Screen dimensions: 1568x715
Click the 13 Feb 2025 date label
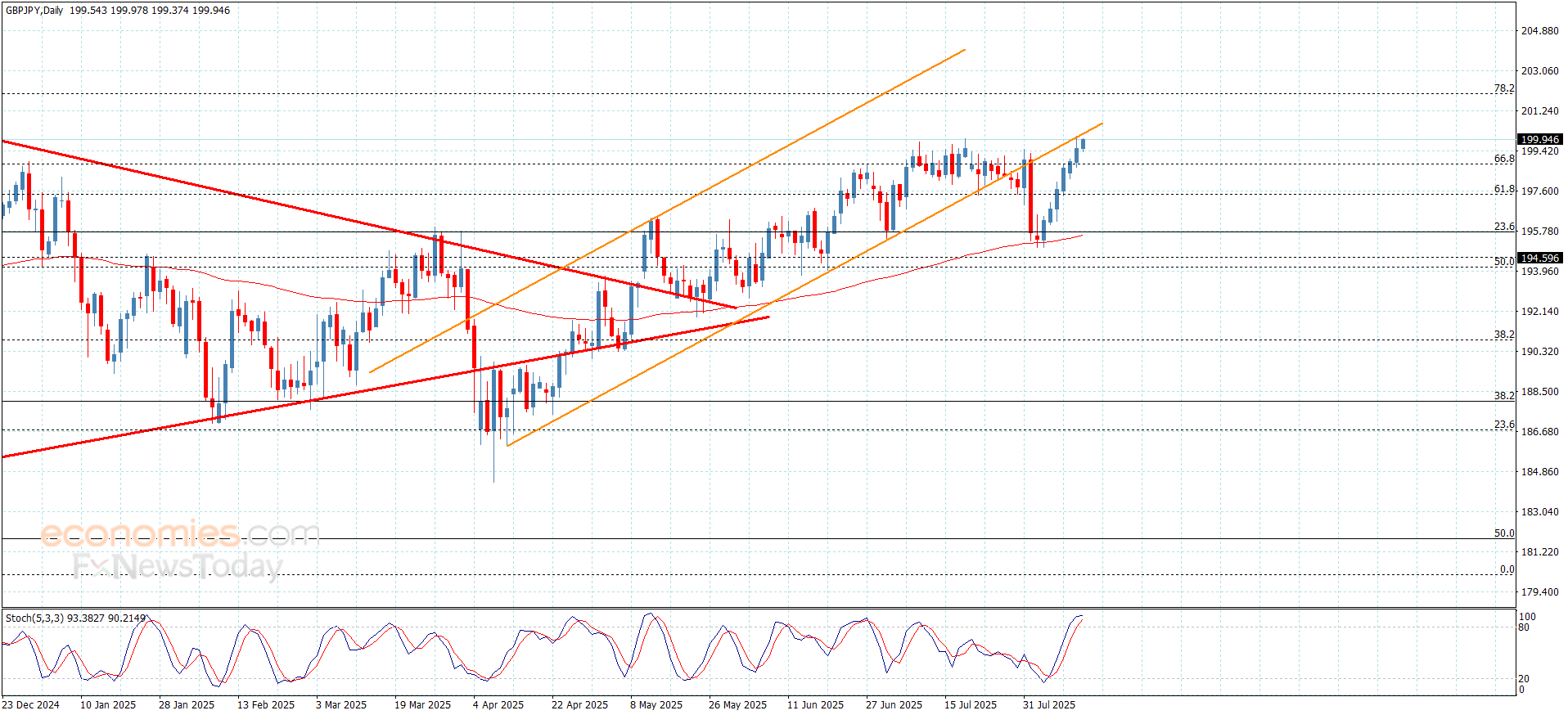click(x=266, y=705)
